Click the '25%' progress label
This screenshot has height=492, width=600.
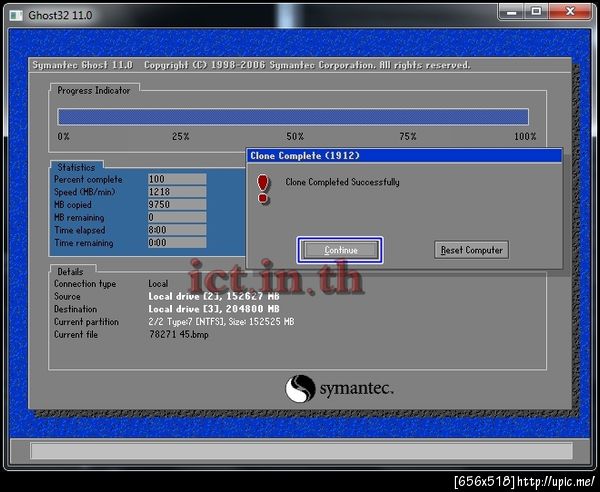[181, 137]
